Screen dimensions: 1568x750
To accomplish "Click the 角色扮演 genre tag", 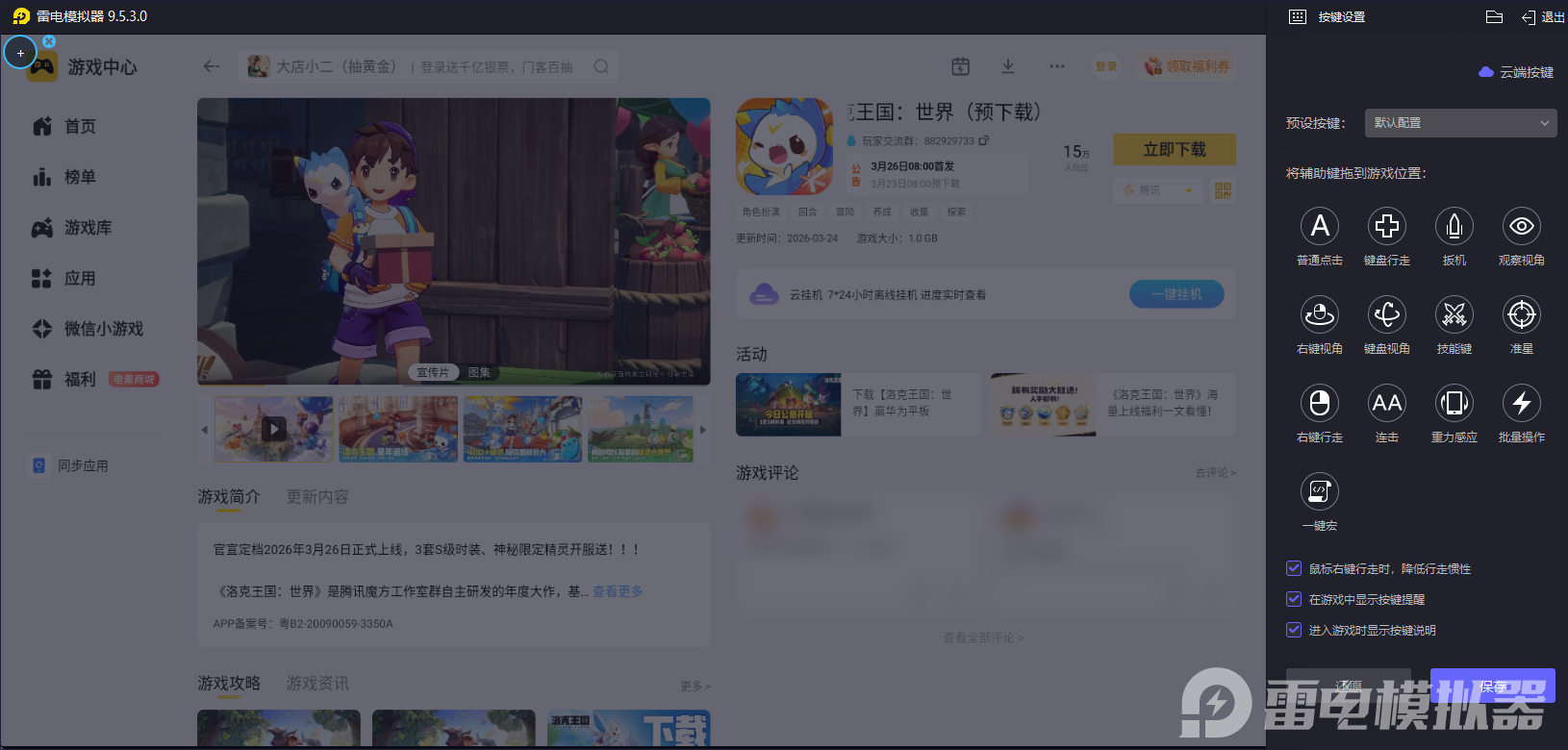I will click(x=761, y=212).
